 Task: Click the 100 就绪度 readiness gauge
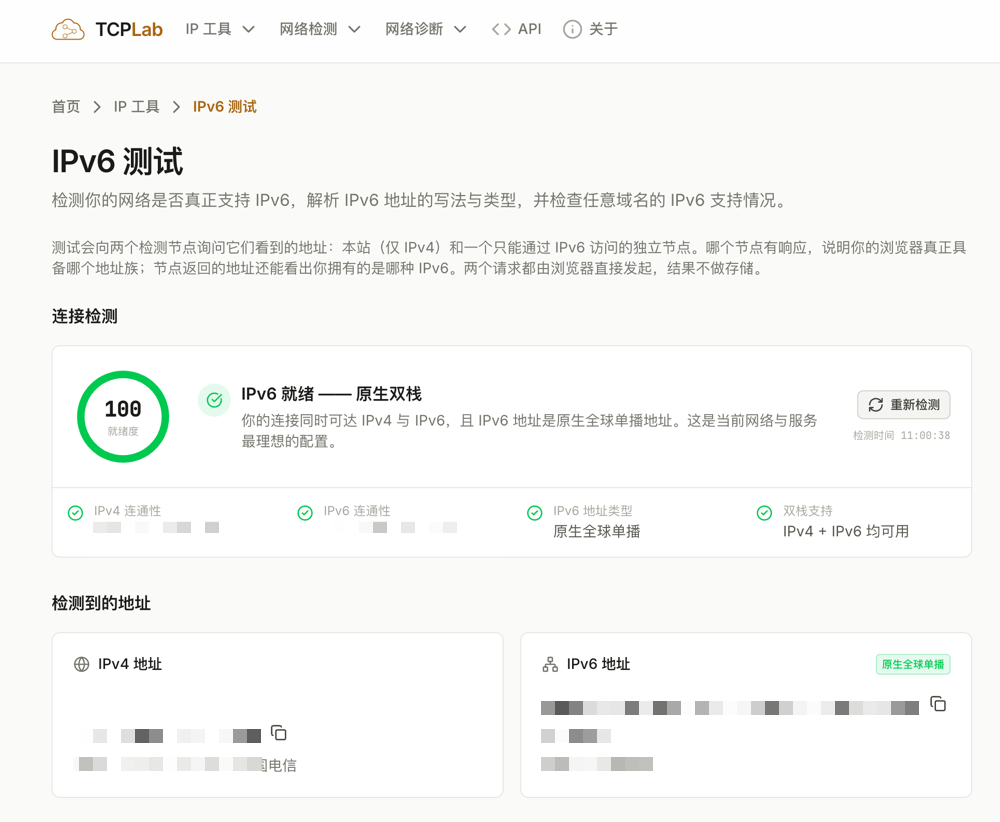123,416
